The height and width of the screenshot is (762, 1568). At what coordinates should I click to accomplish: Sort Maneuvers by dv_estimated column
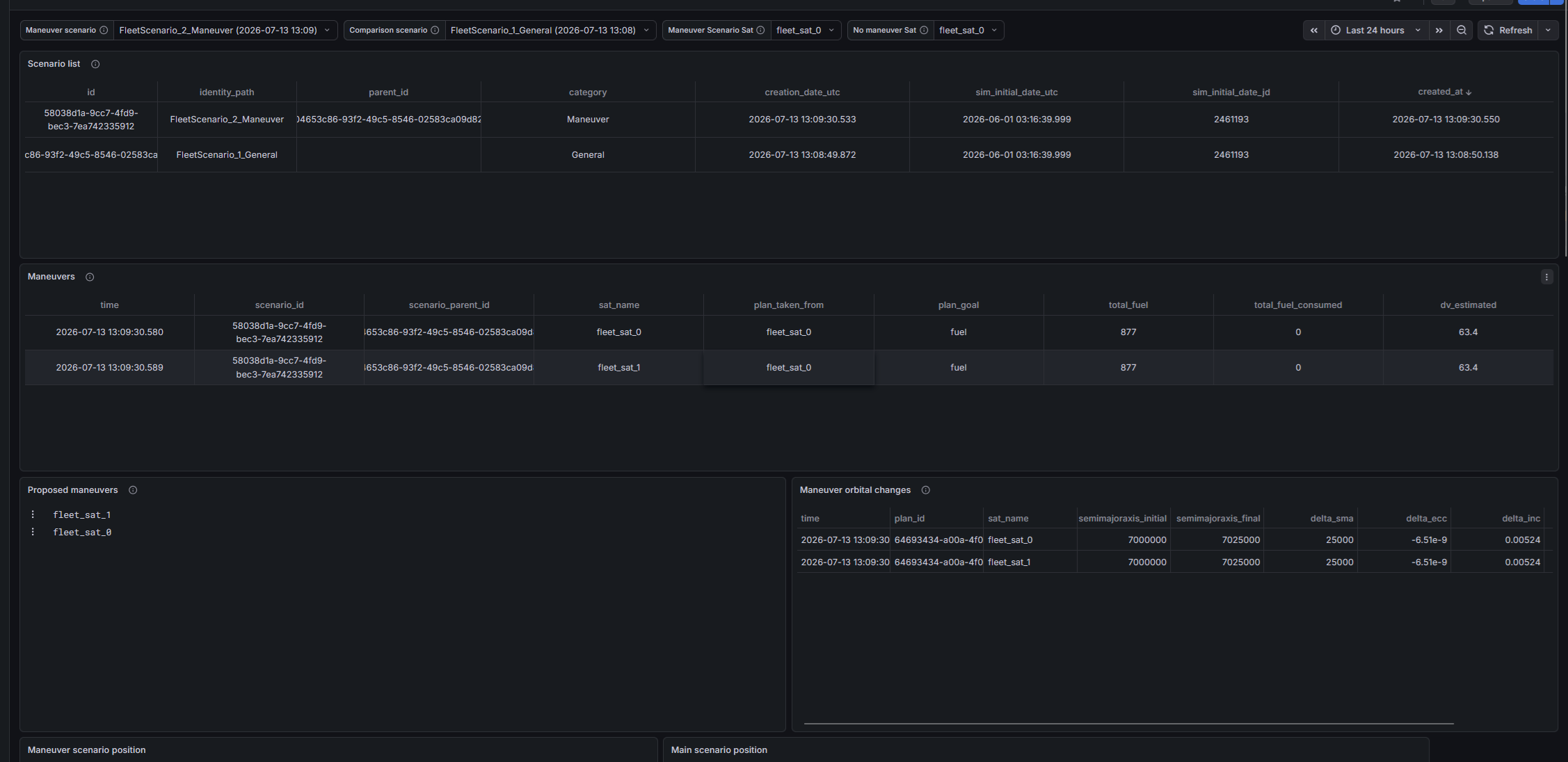[1468, 305]
